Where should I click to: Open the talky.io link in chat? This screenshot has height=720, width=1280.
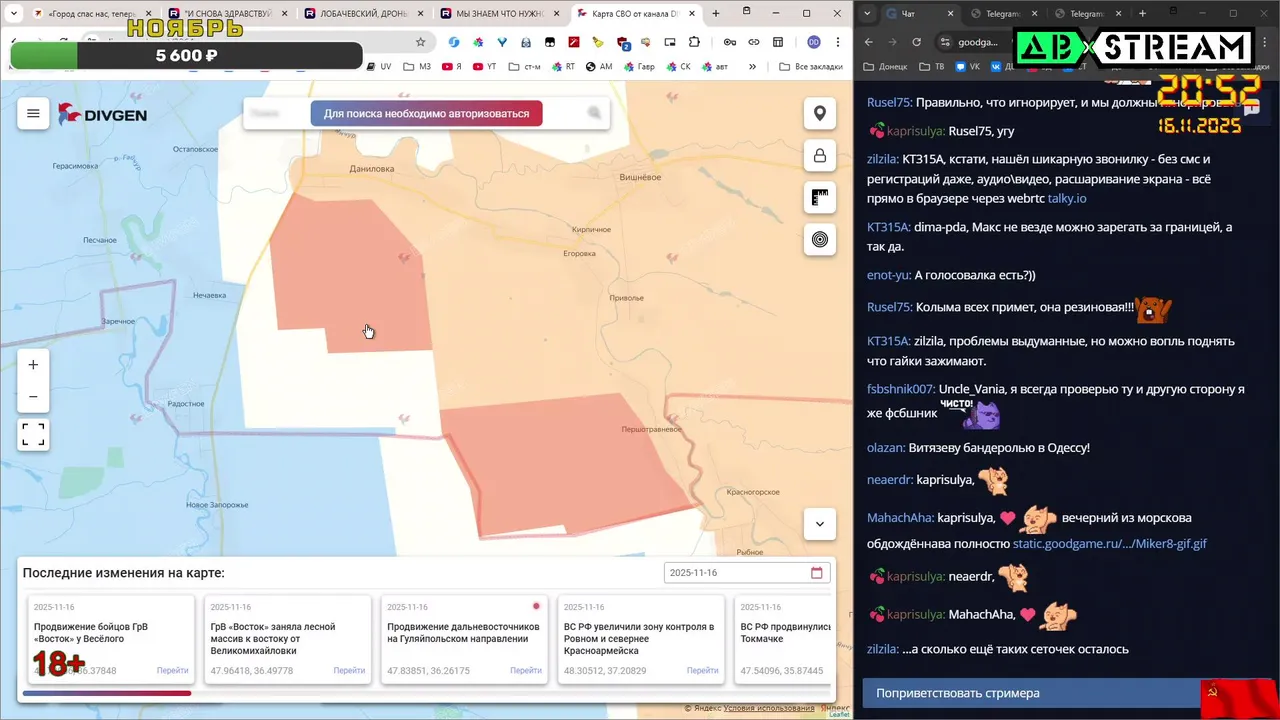1067,199
